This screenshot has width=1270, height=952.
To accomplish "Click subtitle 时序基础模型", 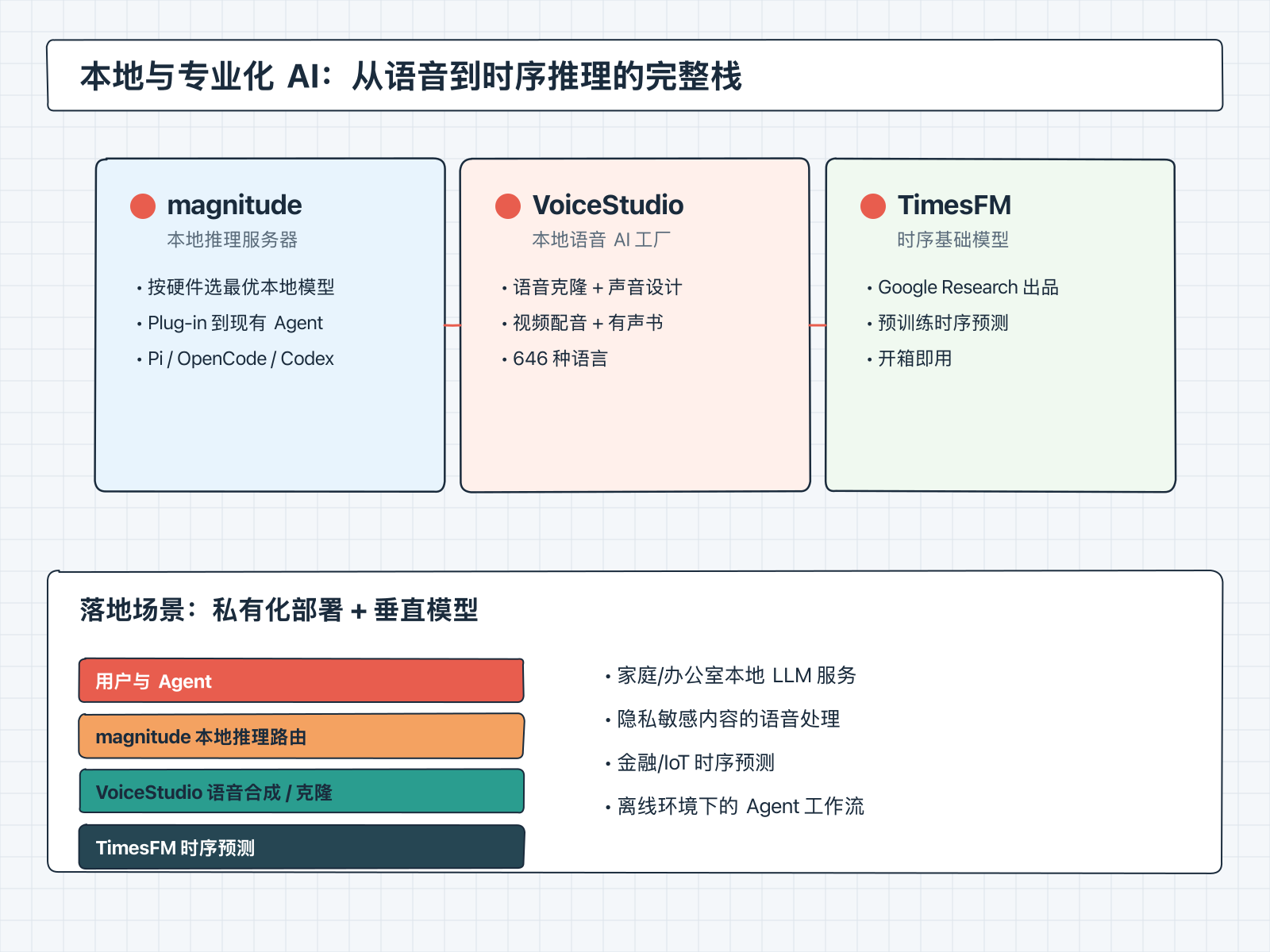I will click(x=952, y=240).
